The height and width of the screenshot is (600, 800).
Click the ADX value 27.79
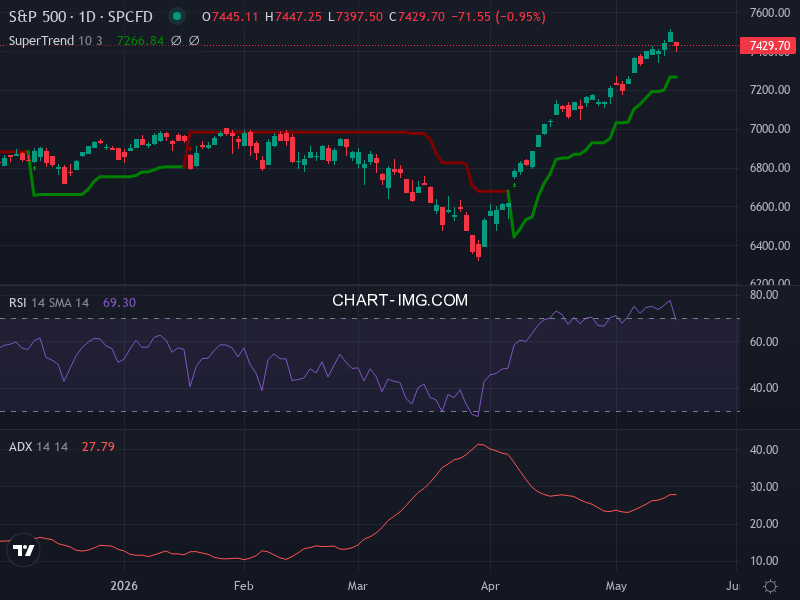[x=98, y=446]
